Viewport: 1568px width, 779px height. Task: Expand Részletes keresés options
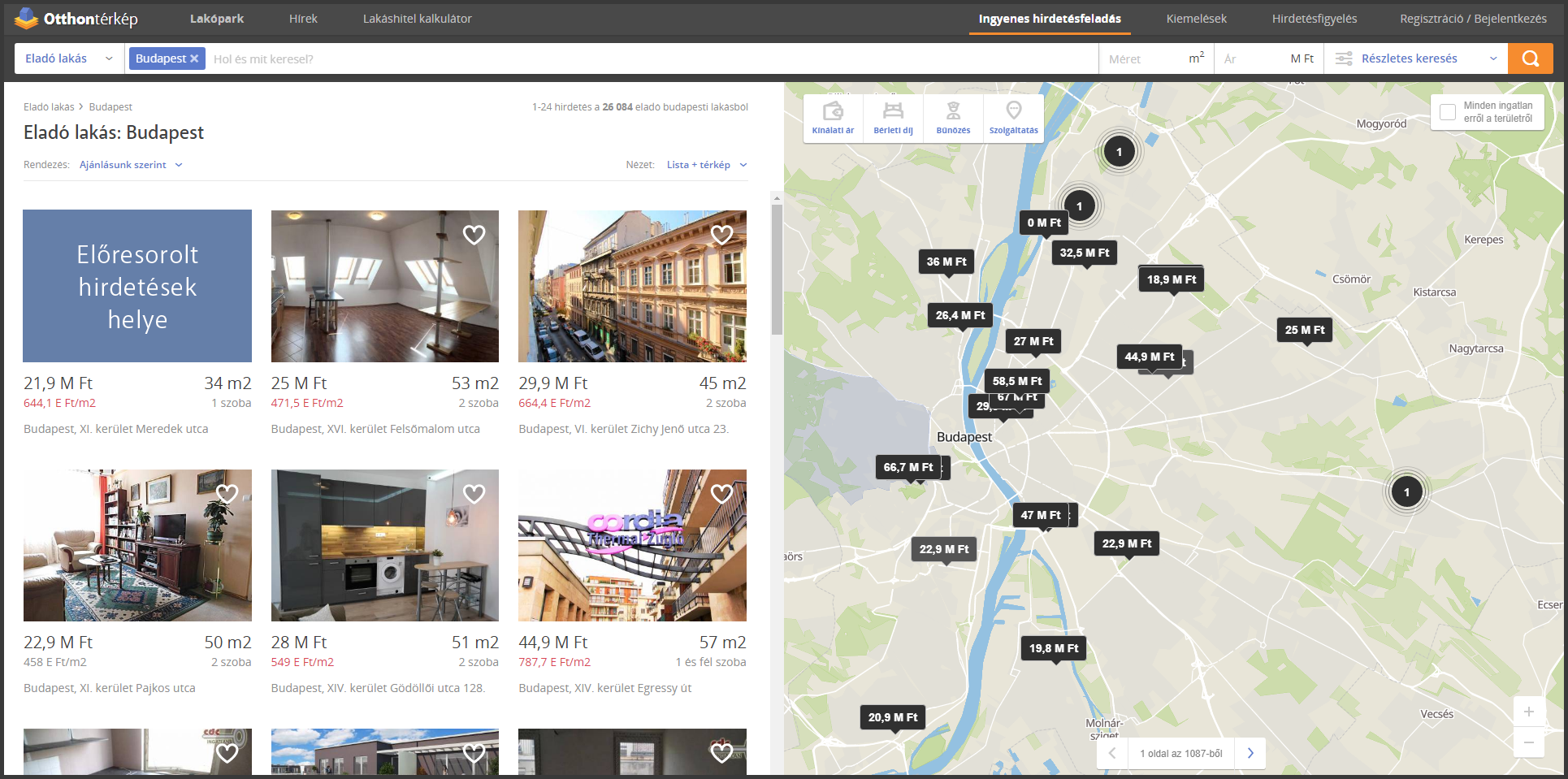click(x=1415, y=58)
